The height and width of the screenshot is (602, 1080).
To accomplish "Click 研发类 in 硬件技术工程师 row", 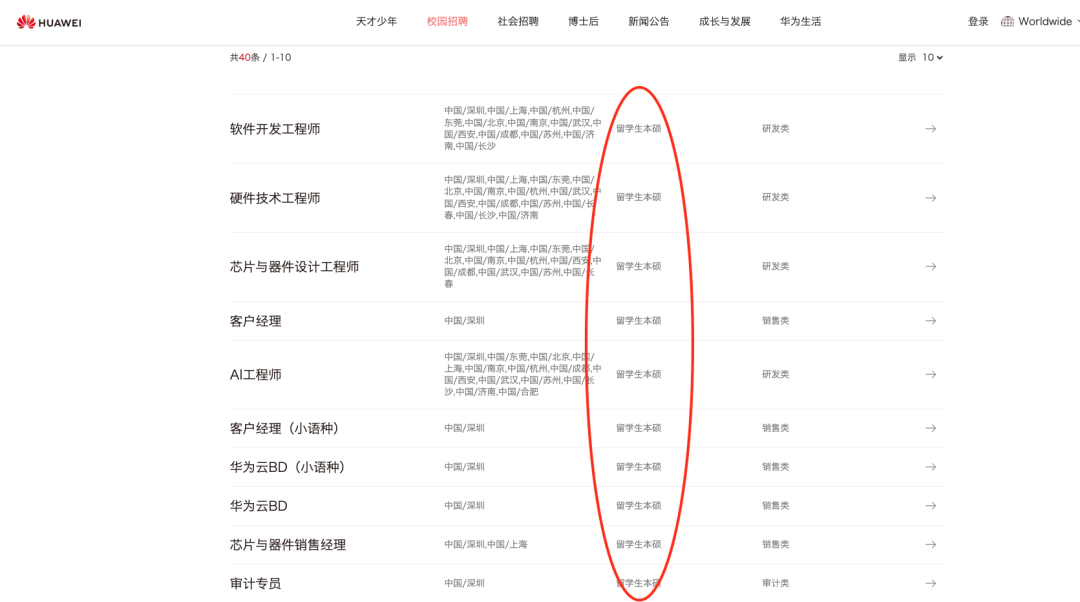I will tap(776, 197).
